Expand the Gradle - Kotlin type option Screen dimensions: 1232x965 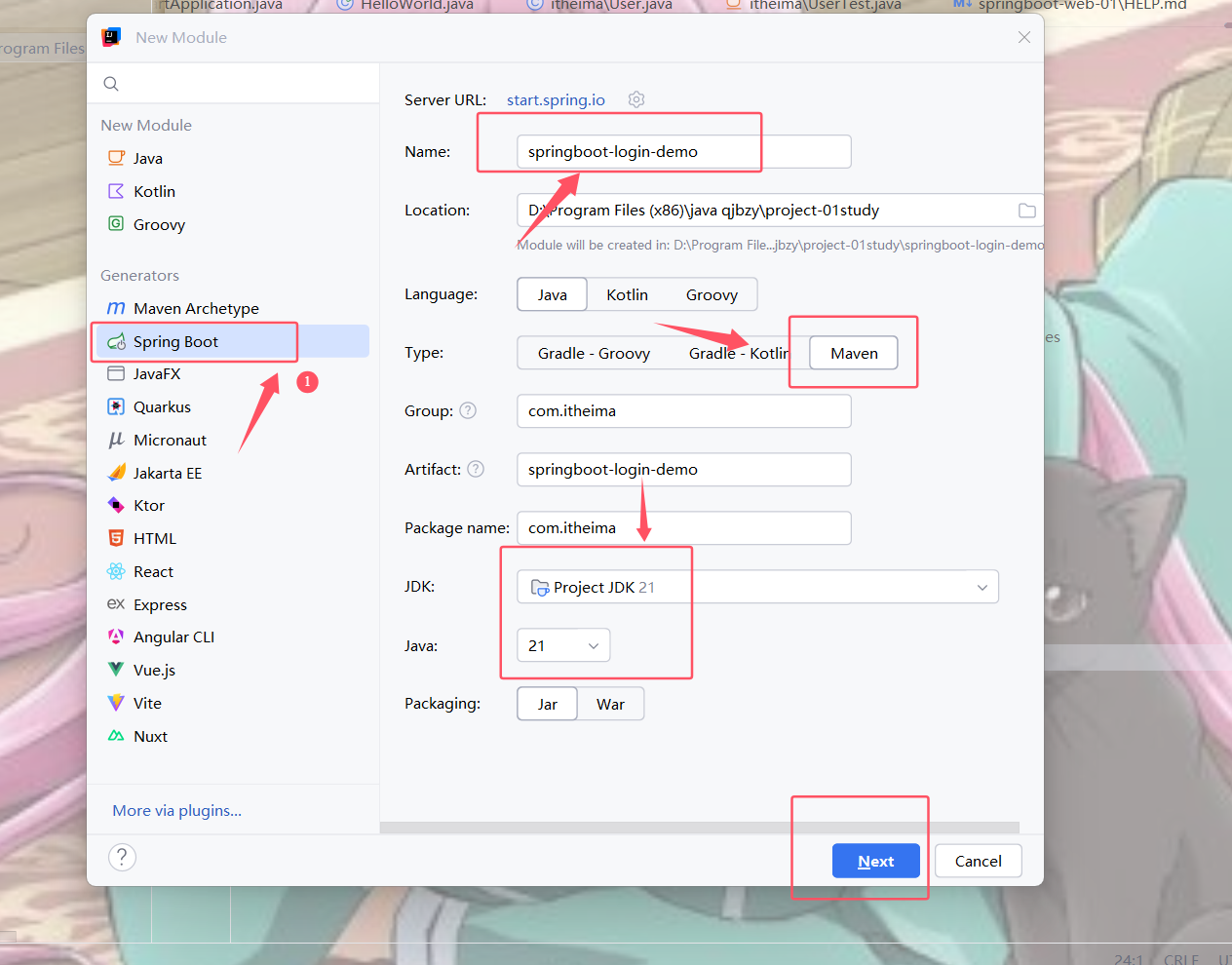click(x=737, y=352)
